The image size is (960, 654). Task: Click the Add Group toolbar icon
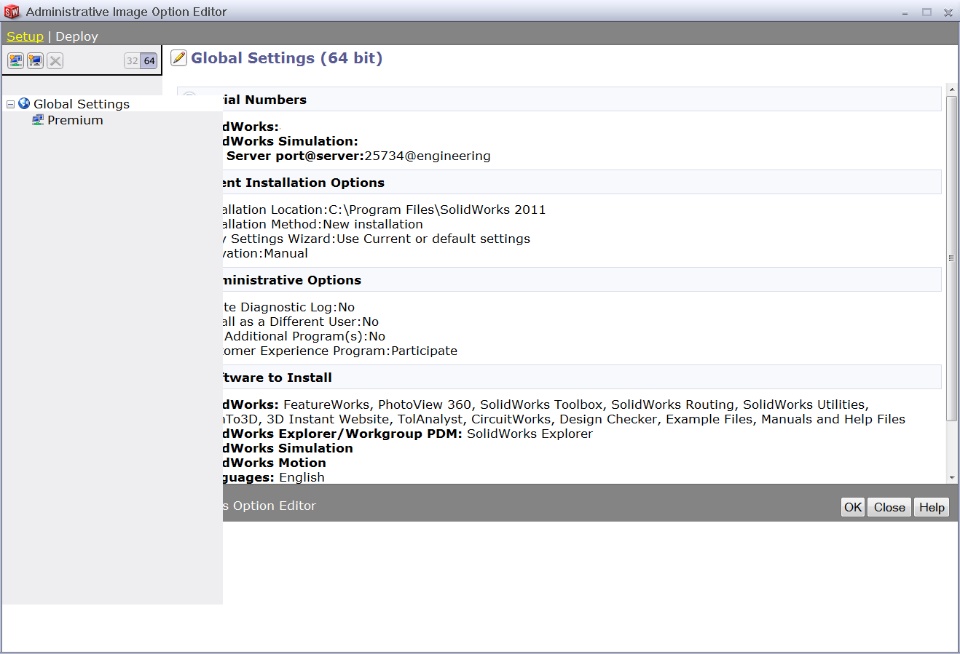(x=16, y=61)
